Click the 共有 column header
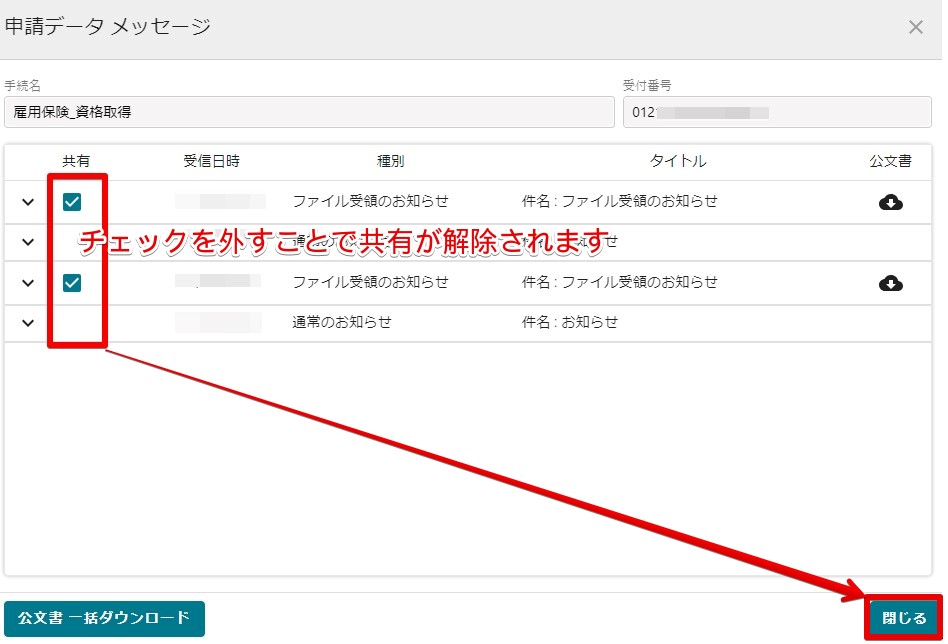 pyautogui.click(x=76, y=161)
